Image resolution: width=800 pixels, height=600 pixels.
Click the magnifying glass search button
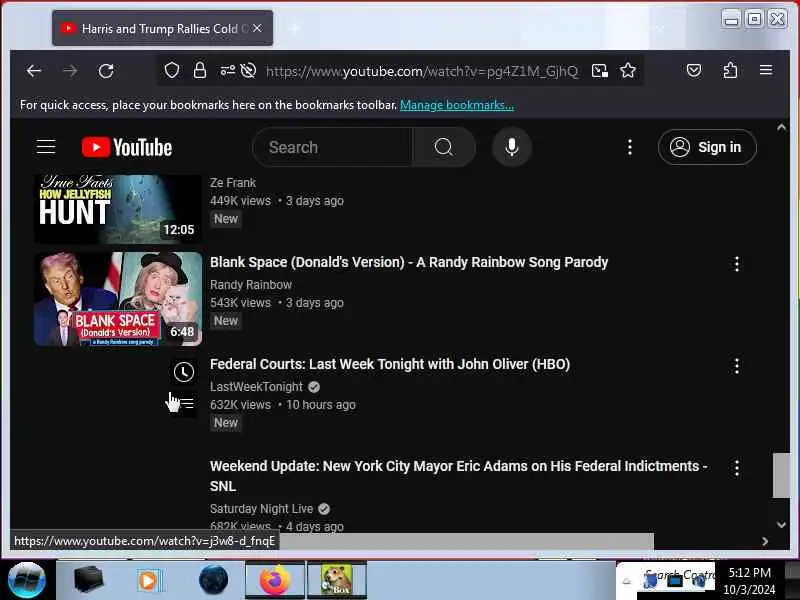click(444, 147)
